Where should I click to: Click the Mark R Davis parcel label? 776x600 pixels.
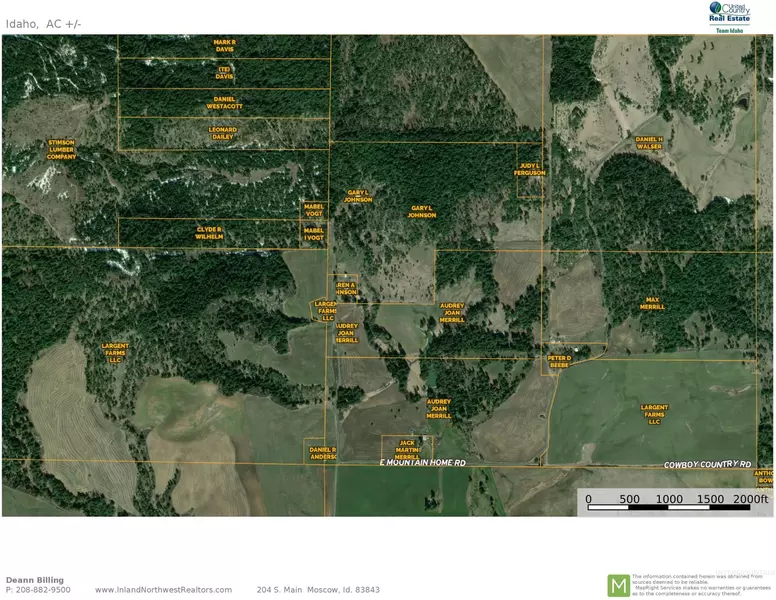pyautogui.click(x=224, y=46)
